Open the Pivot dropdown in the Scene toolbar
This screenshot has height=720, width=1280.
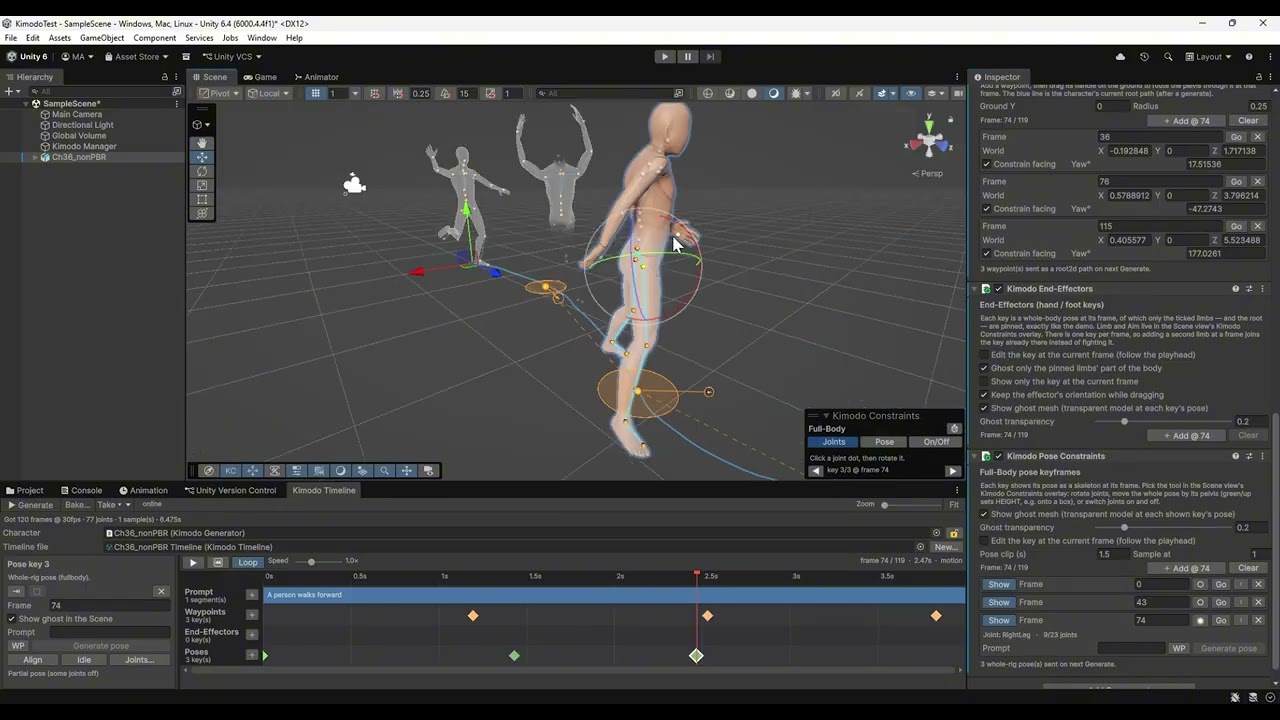[218, 93]
